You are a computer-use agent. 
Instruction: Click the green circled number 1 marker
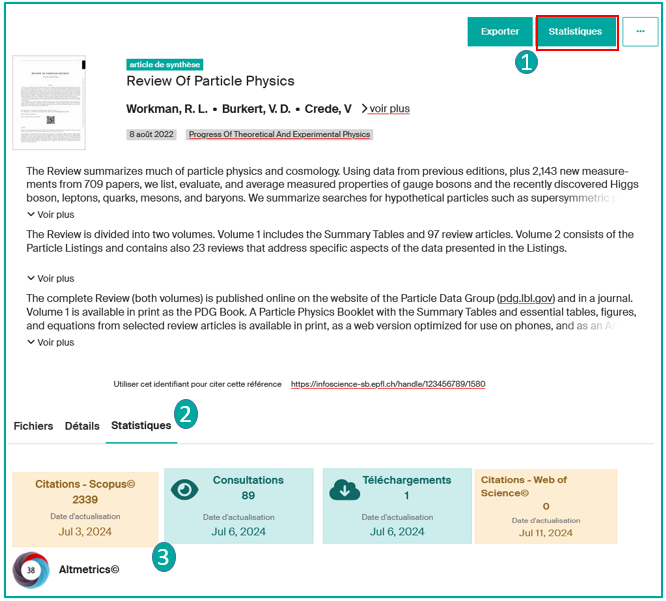click(x=526, y=62)
